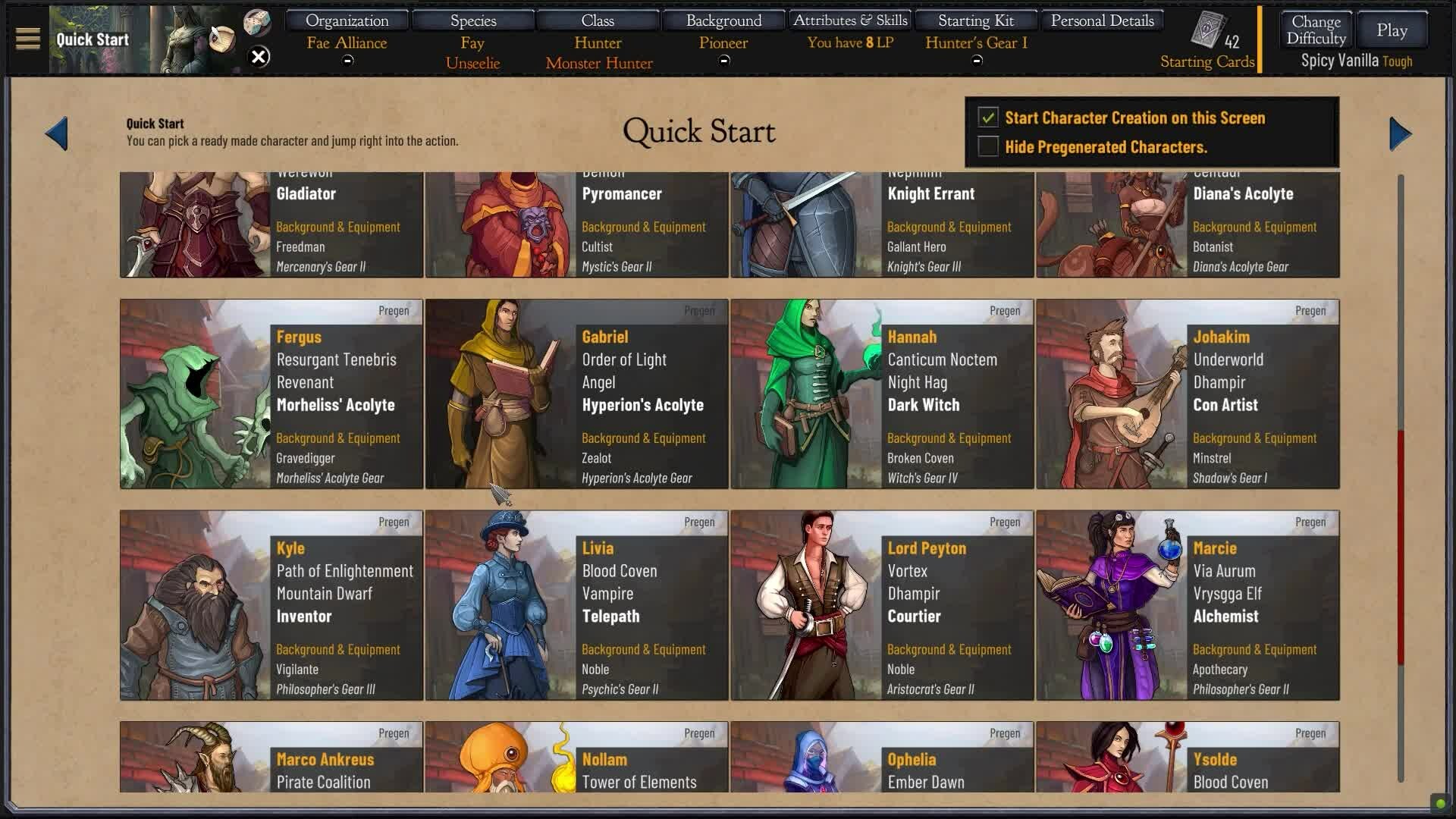
Task: Click the character list scrollbar thumb
Action: coord(1401,546)
